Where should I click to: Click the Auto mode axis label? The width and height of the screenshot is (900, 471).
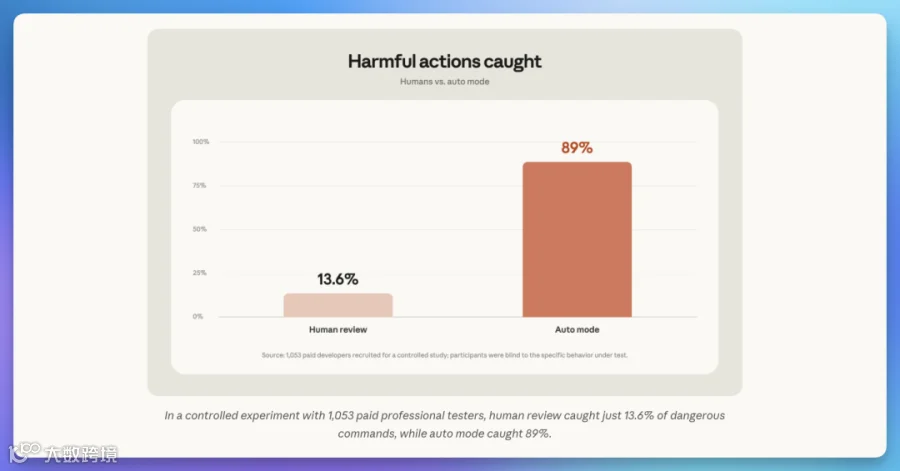click(577, 329)
